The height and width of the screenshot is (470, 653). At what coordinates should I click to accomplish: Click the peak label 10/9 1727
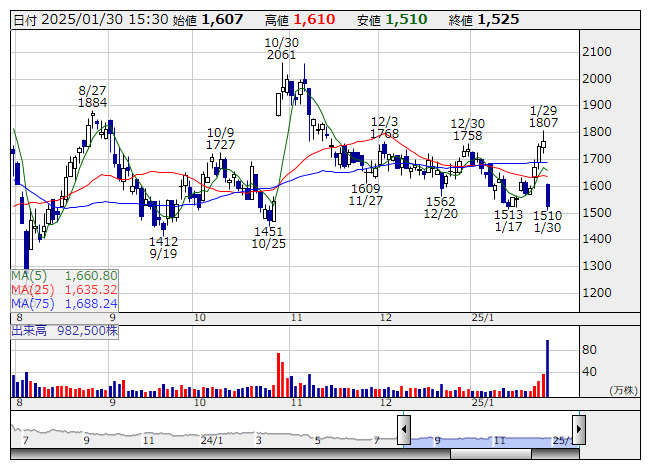221,139
